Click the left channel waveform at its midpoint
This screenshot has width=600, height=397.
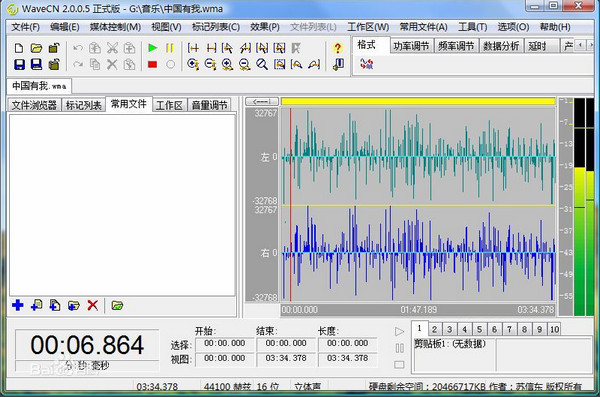click(418, 157)
